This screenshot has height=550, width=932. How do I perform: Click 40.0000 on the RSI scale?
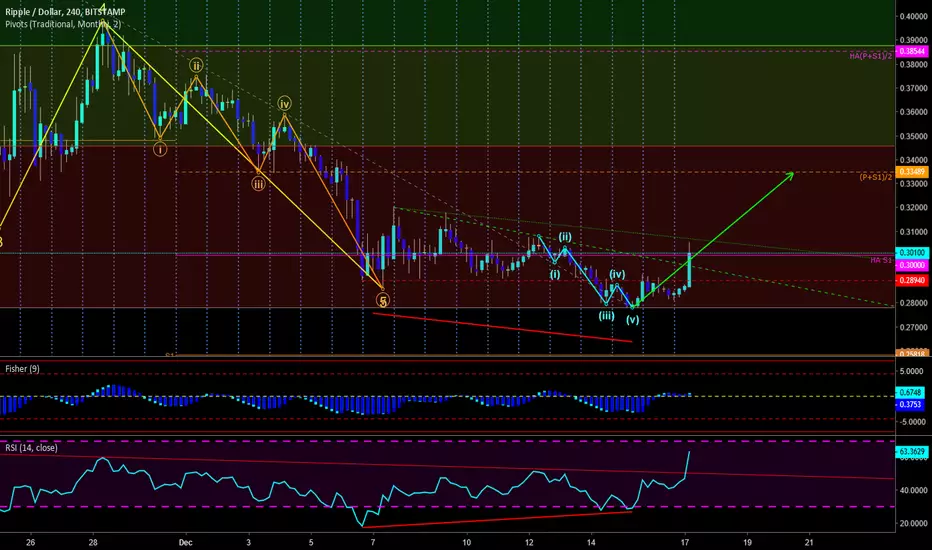tap(914, 491)
